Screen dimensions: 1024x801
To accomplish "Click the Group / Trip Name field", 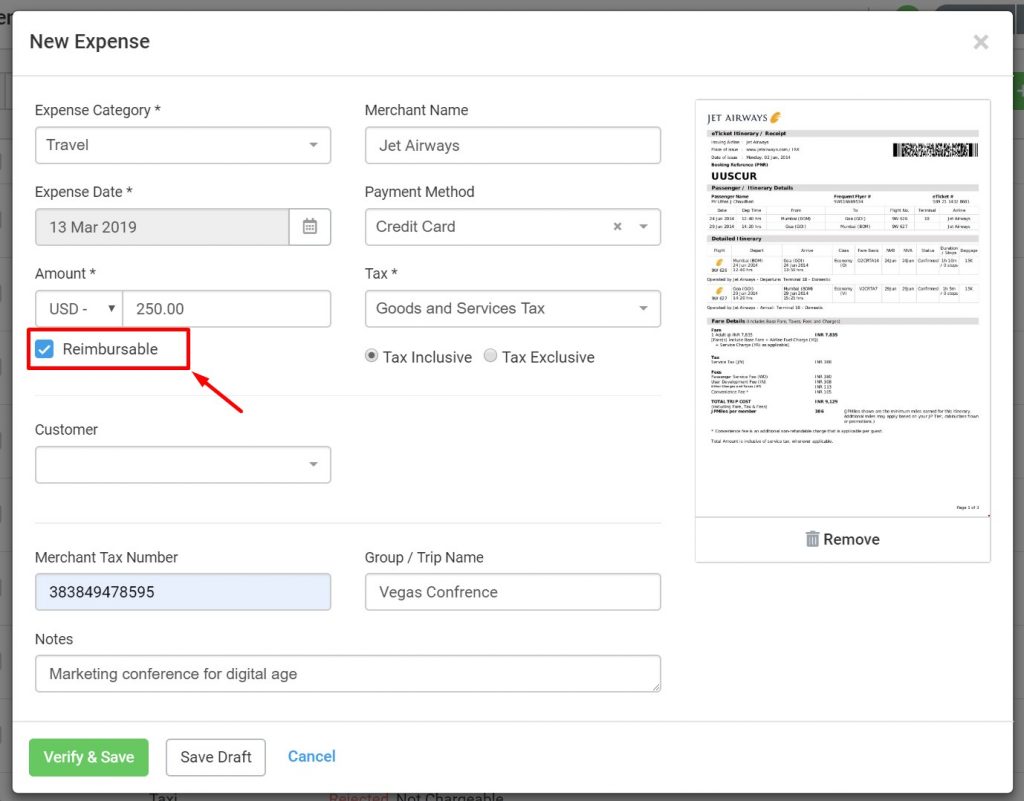I will pyautogui.click(x=512, y=591).
